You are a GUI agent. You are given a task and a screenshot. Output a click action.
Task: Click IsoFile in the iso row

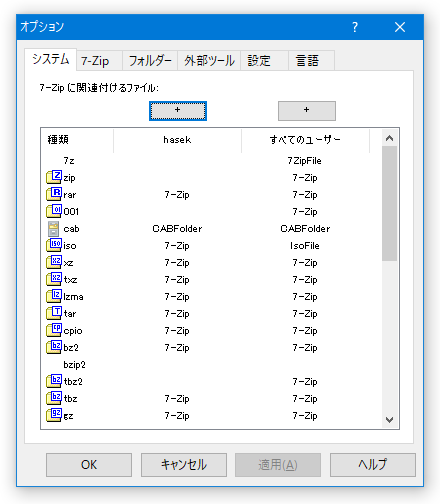pos(305,246)
